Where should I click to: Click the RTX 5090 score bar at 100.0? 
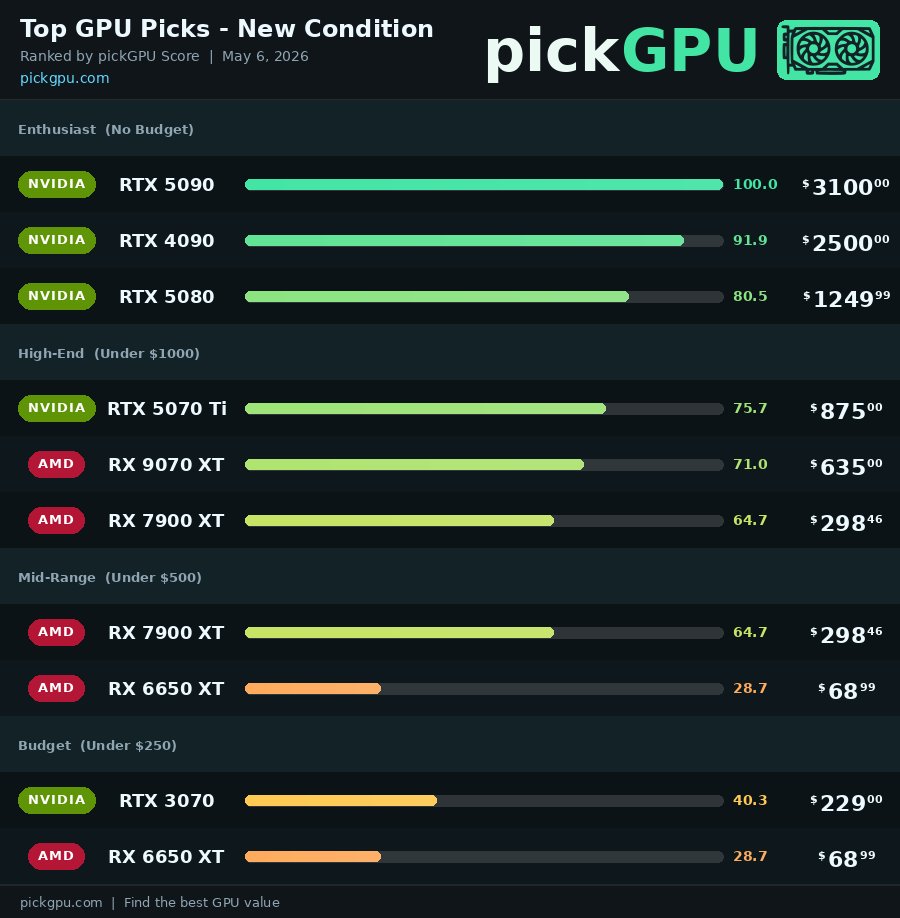tap(484, 184)
